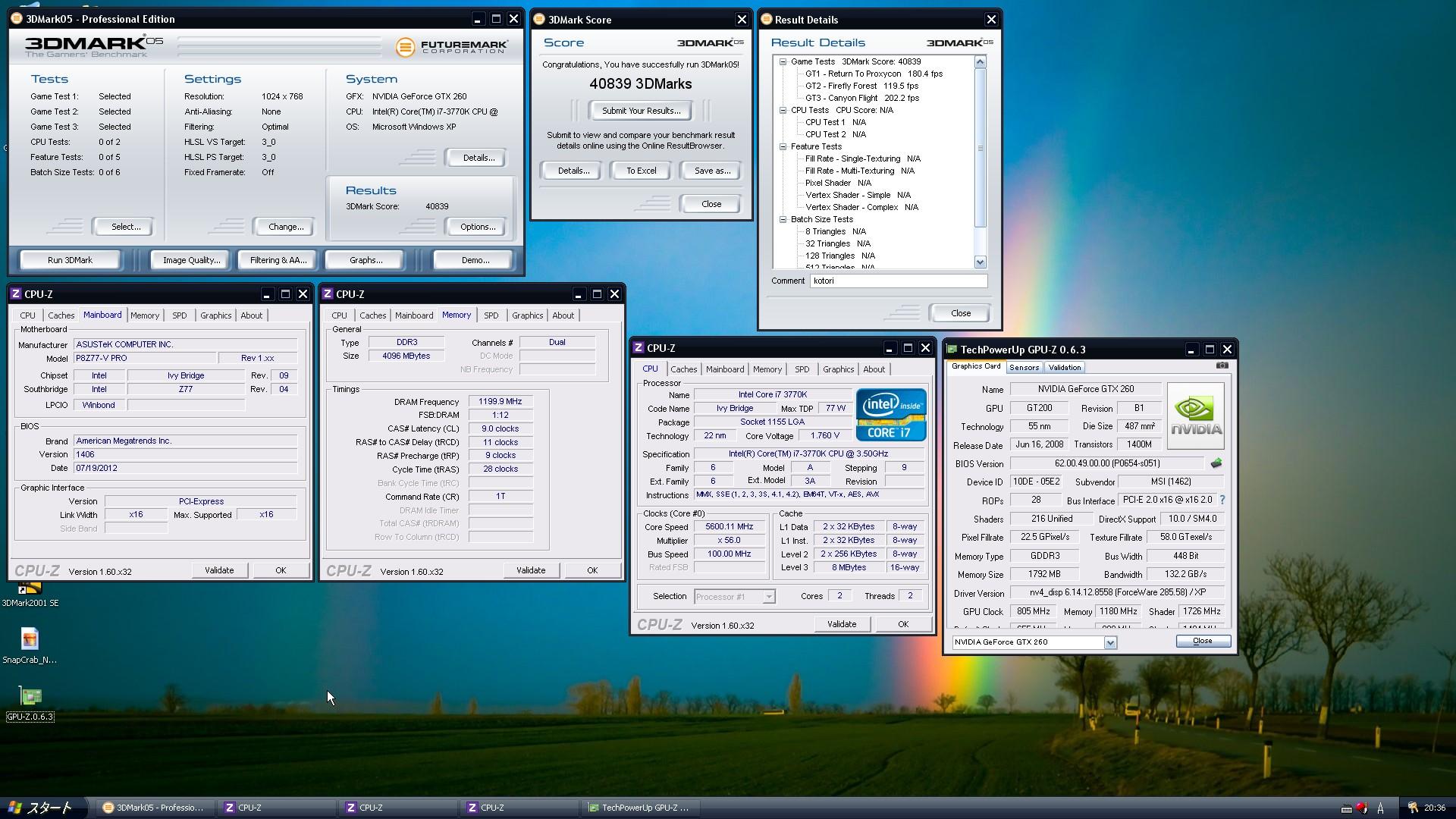
Task: Open SPD tab in CPU-Z processor window
Action: point(802,369)
